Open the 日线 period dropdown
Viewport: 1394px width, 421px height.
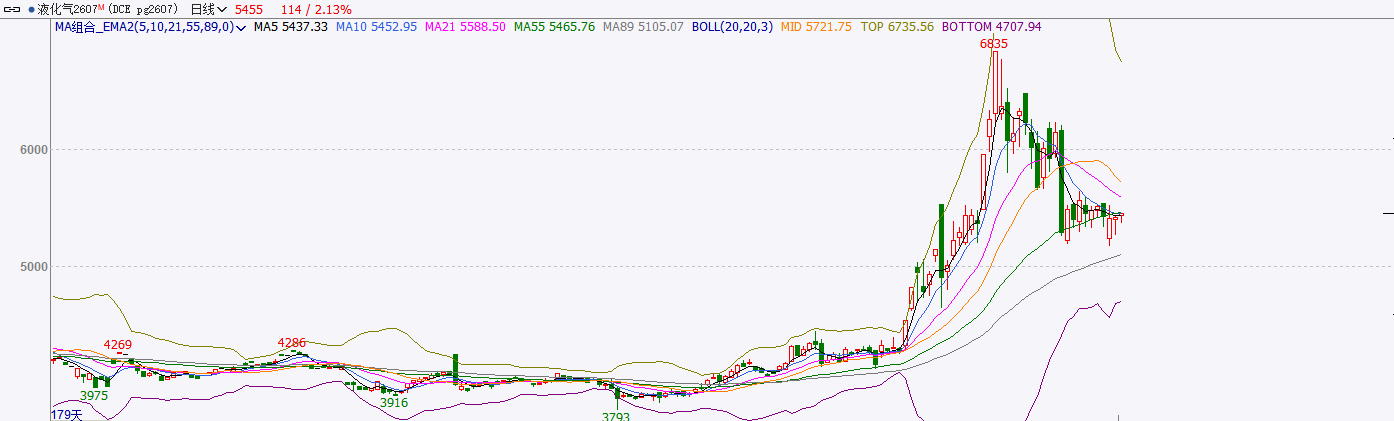click(x=208, y=9)
